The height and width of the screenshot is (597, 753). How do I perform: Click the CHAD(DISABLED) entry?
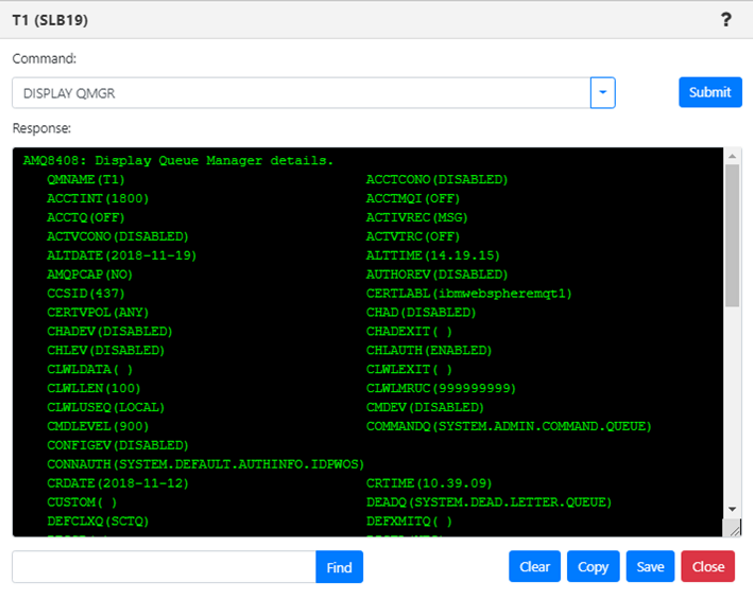coord(421,312)
